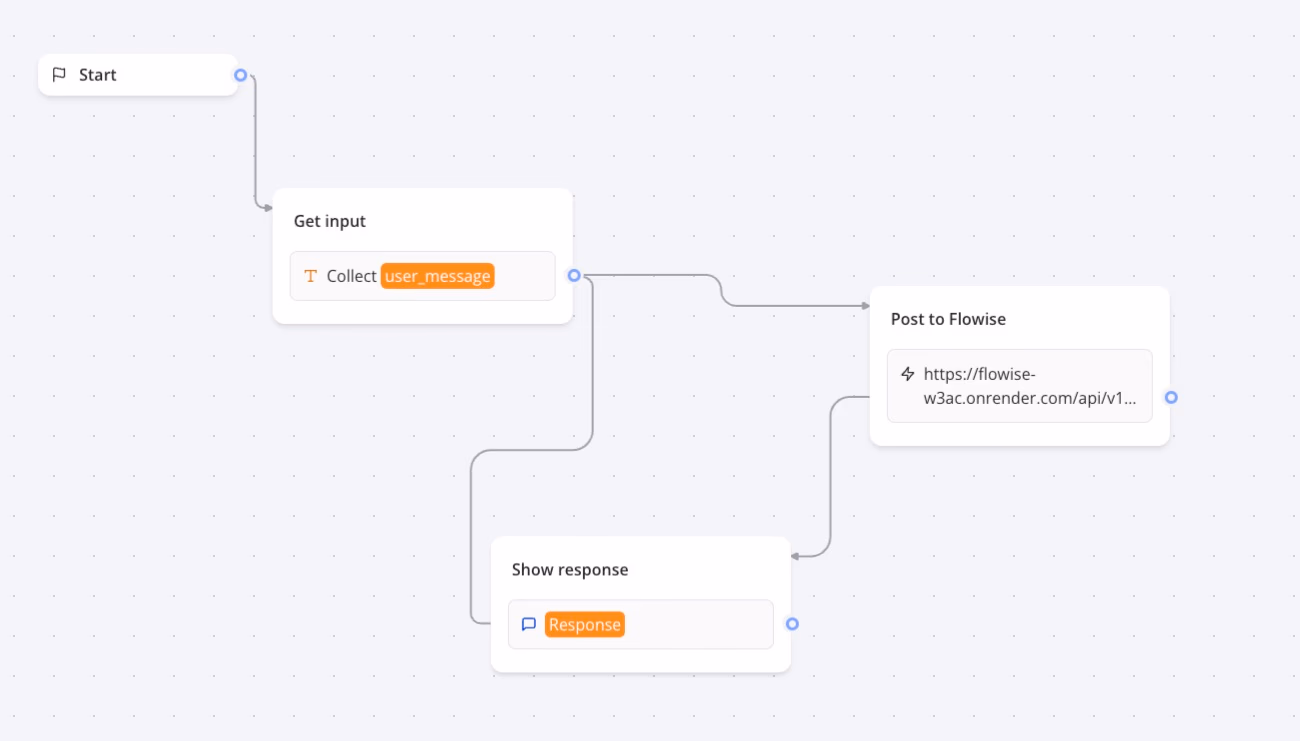Click the flag icon in the Start node
This screenshot has width=1300, height=741.
[x=59, y=75]
